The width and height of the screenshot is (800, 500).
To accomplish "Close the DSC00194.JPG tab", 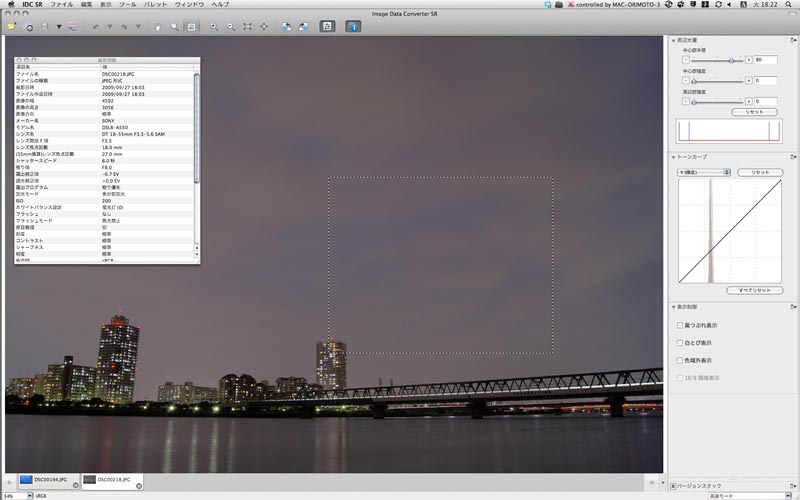I will [76, 486].
